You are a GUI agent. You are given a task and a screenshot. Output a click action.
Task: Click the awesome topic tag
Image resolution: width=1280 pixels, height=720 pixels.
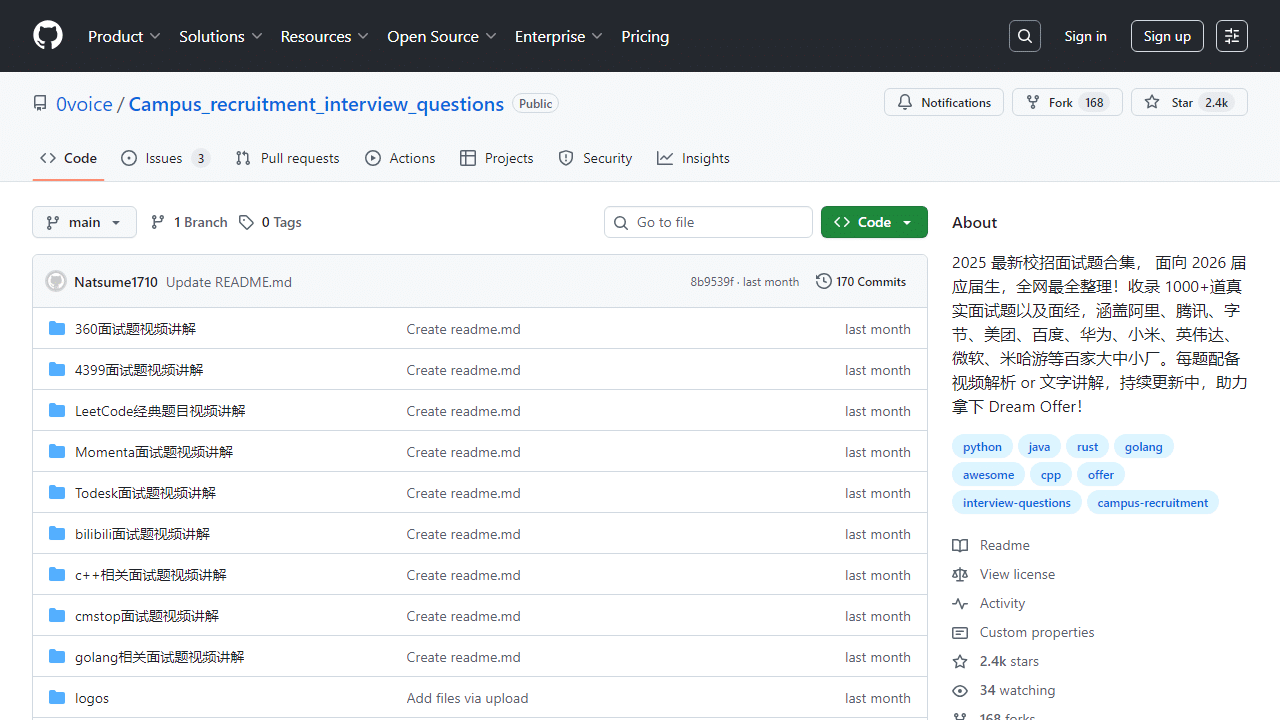tap(988, 475)
